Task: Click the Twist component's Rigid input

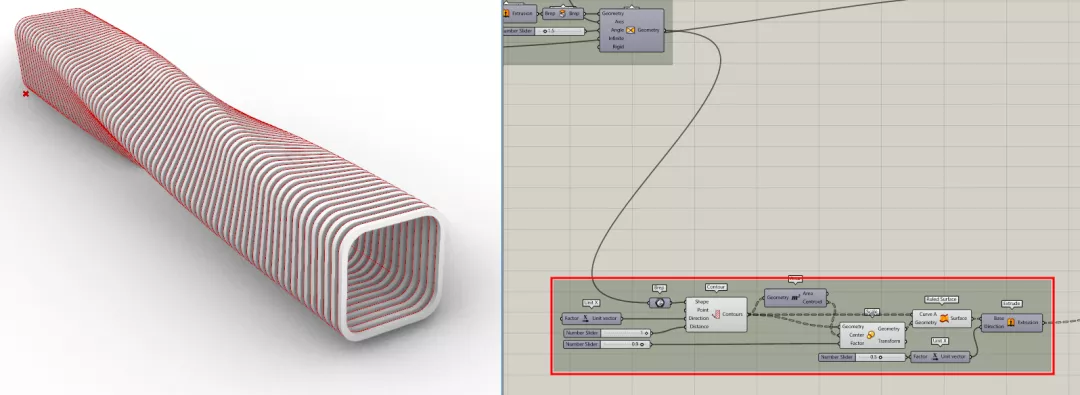Action: coord(618,46)
